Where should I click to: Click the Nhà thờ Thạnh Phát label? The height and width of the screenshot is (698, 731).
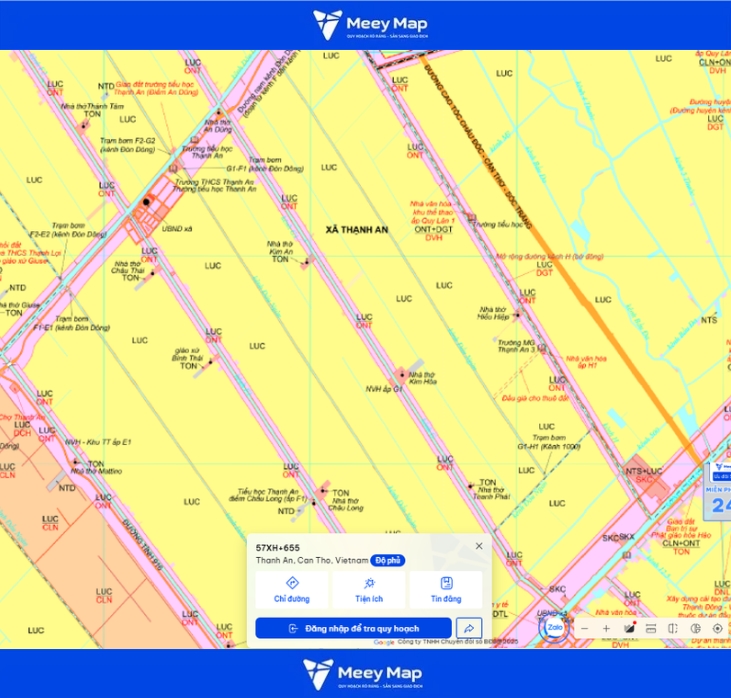point(491,493)
